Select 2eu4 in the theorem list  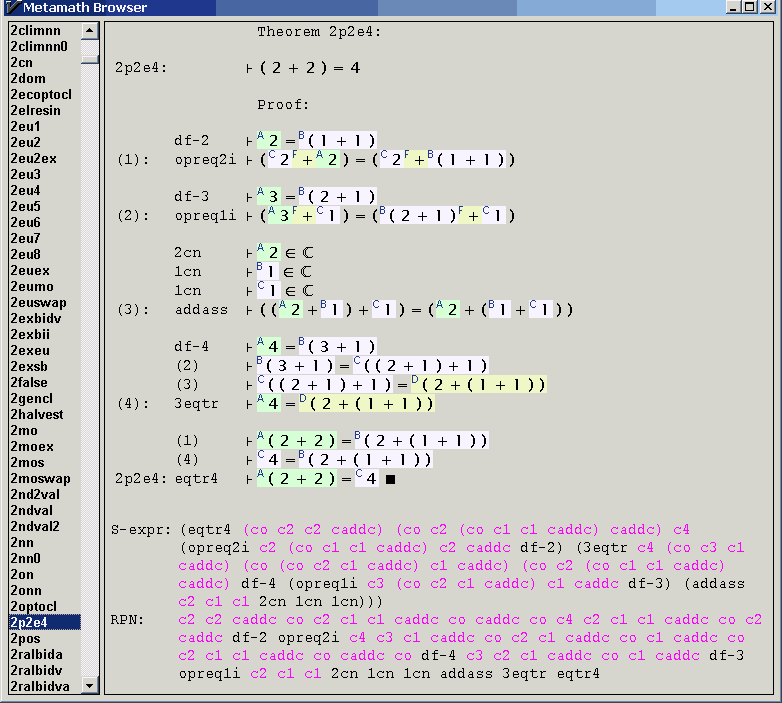coord(25,190)
